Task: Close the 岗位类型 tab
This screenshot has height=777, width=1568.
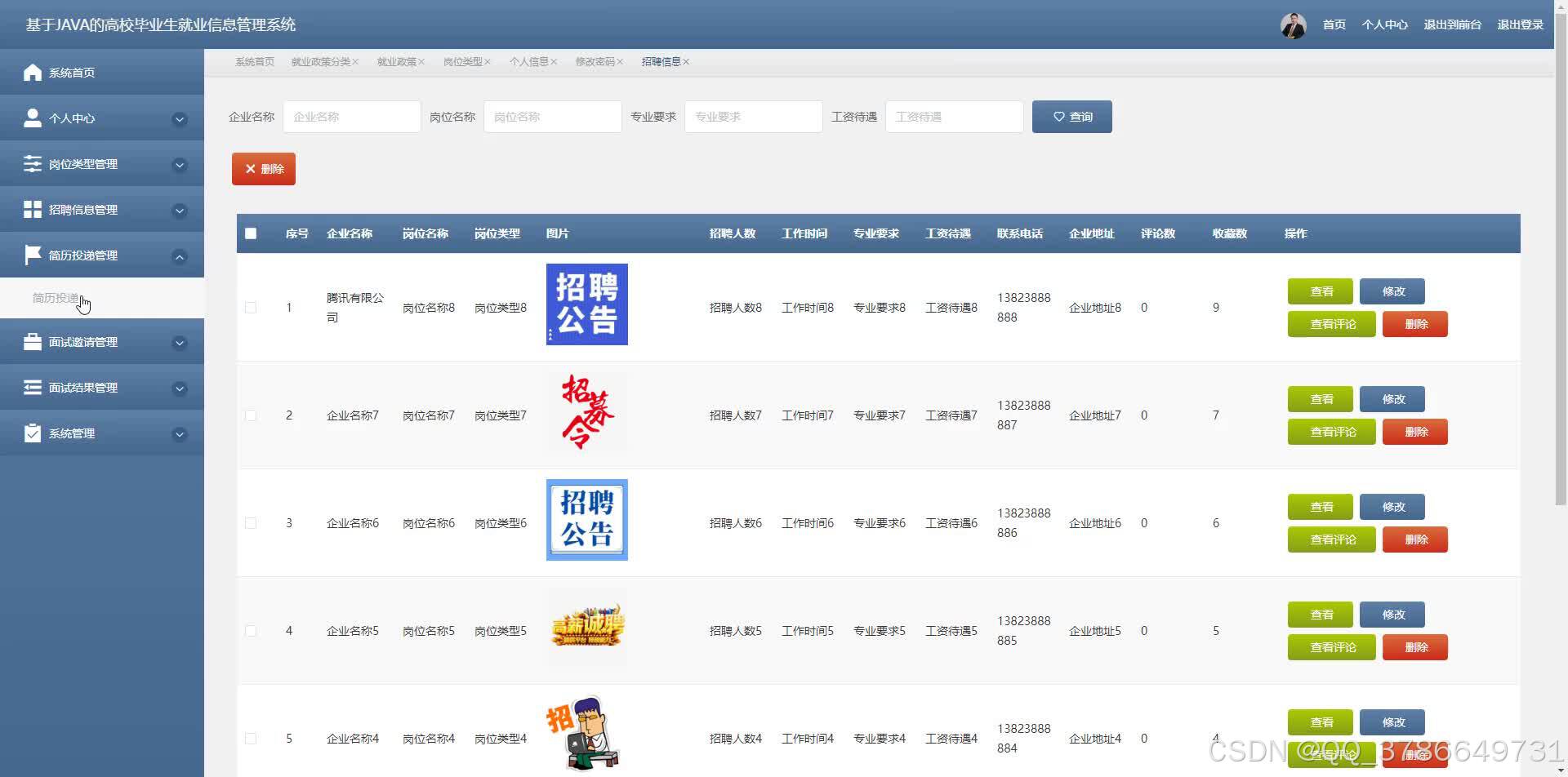Action: [x=488, y=62]
